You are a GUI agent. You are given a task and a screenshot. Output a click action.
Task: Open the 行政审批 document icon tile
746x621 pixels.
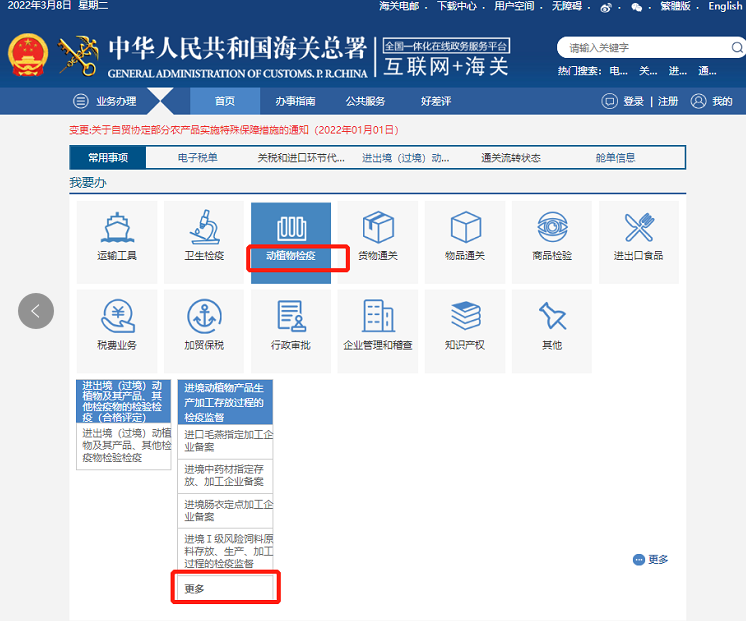[x=291, y=331]
